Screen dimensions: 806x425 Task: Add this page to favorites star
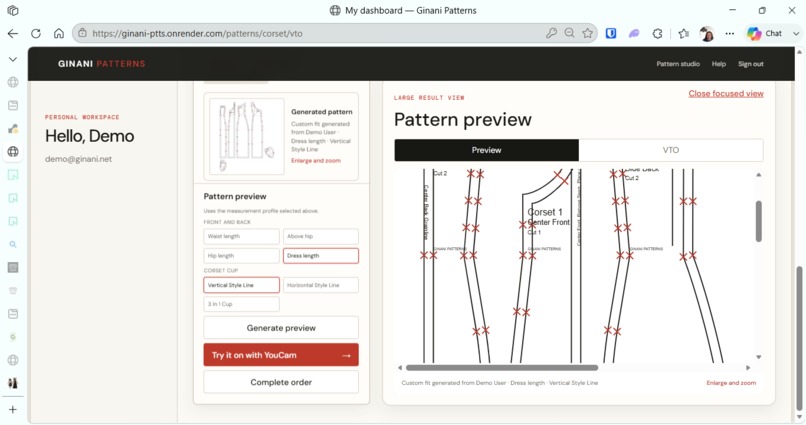click(x=587, y=33)
